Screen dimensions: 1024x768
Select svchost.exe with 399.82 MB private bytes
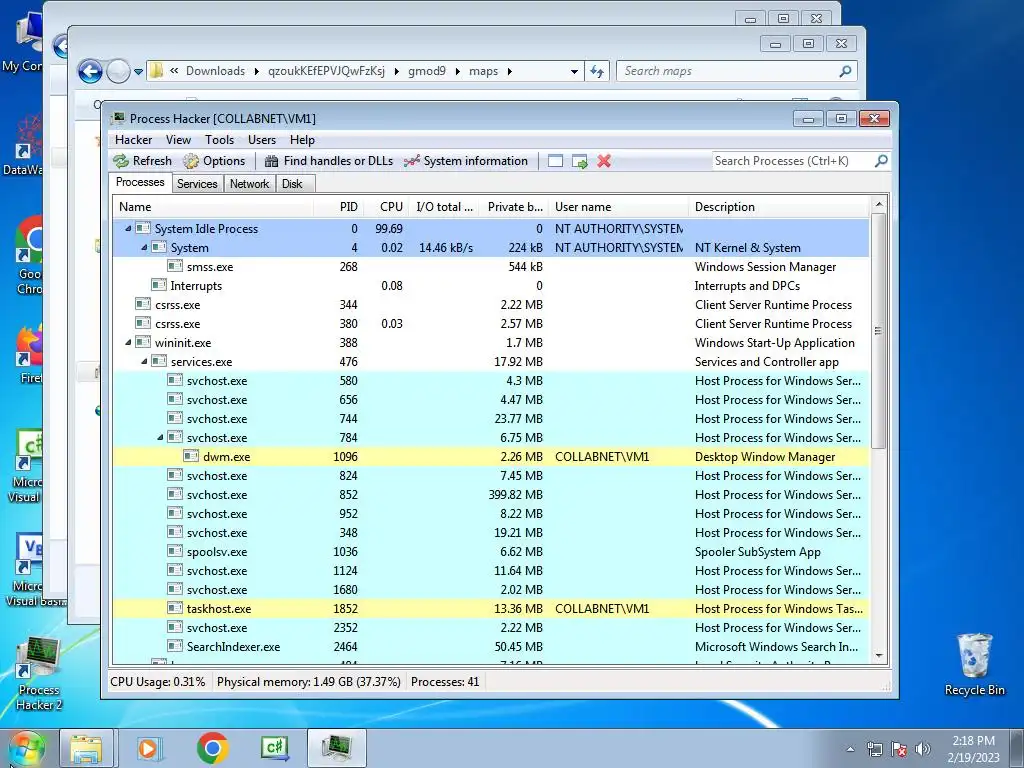pos(490,494)
